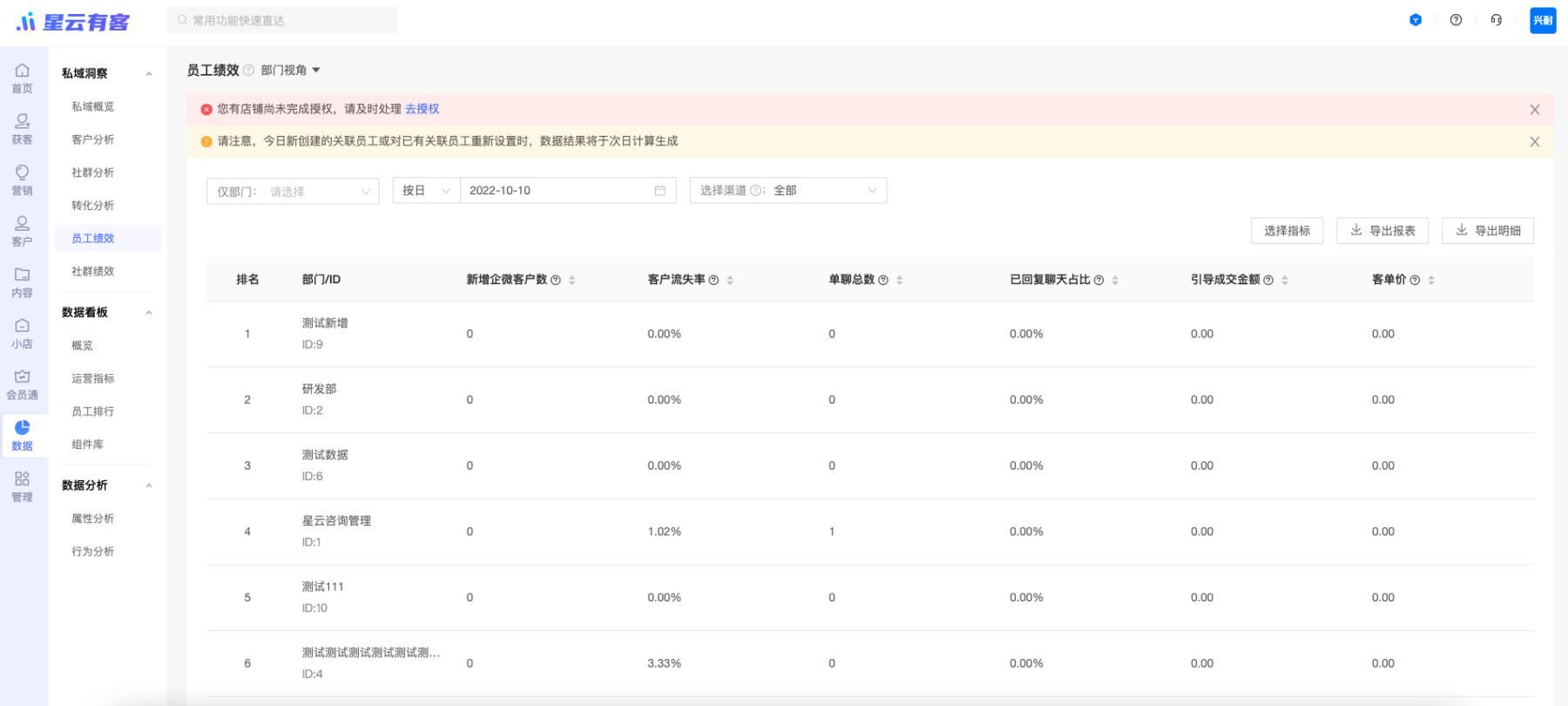This screenshot has width=1568, height=706.
Task: Click help icon beside 选择渠道 label
Action: coord(755,190)
